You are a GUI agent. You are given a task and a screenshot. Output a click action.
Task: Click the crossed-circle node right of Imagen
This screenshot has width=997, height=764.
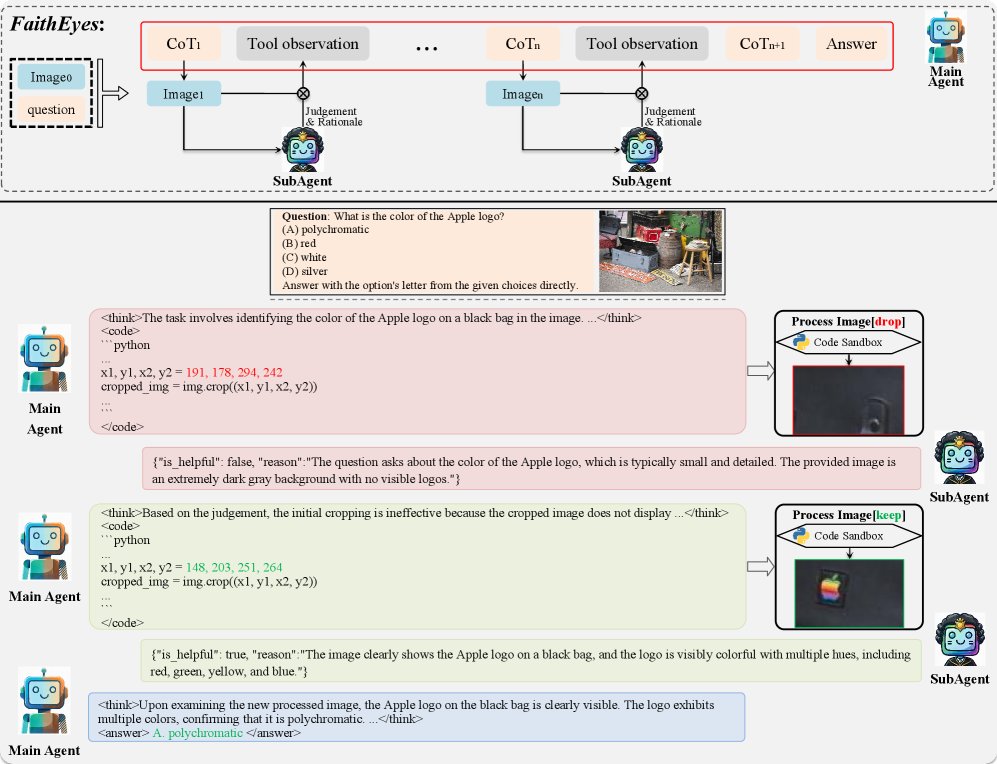pyautogui.click(x=642, y=93)
